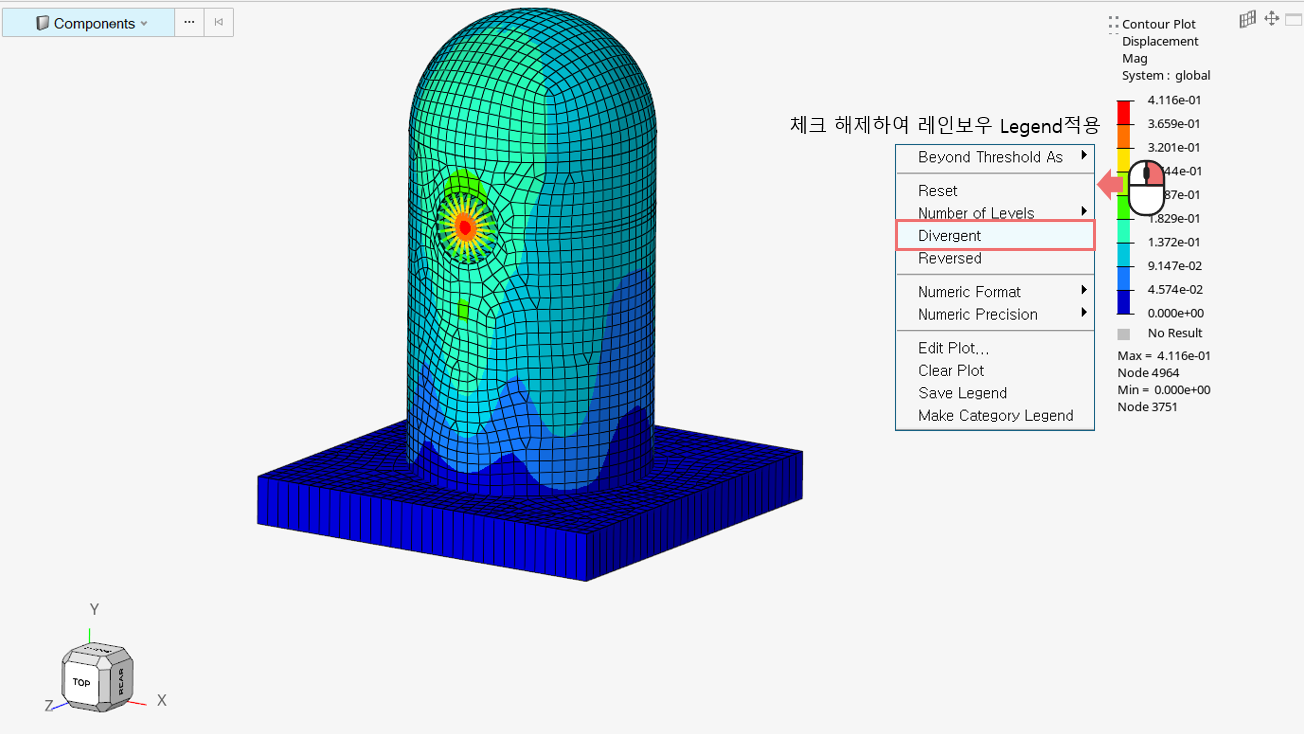This screenshot has height=734, width=1304.
Task: Click legend value 1.829e-01
Action: tap(1175, 218)
